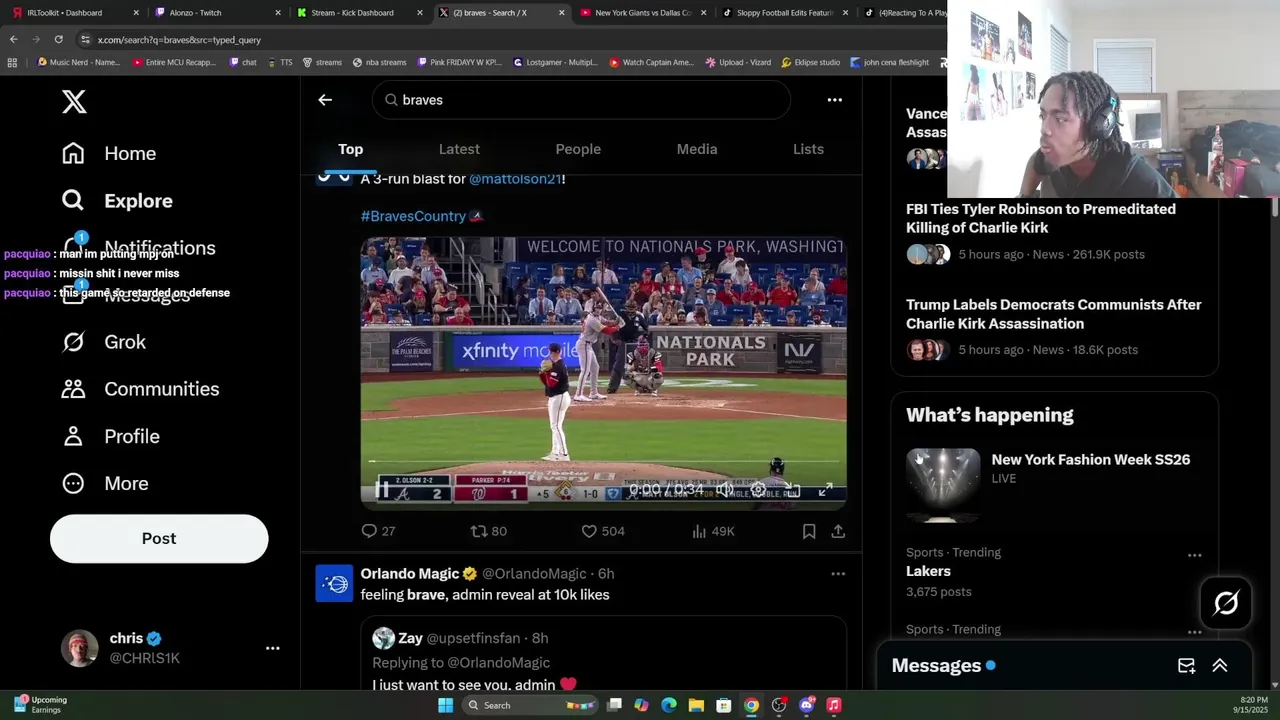Click the Post button

coord(159,538)
